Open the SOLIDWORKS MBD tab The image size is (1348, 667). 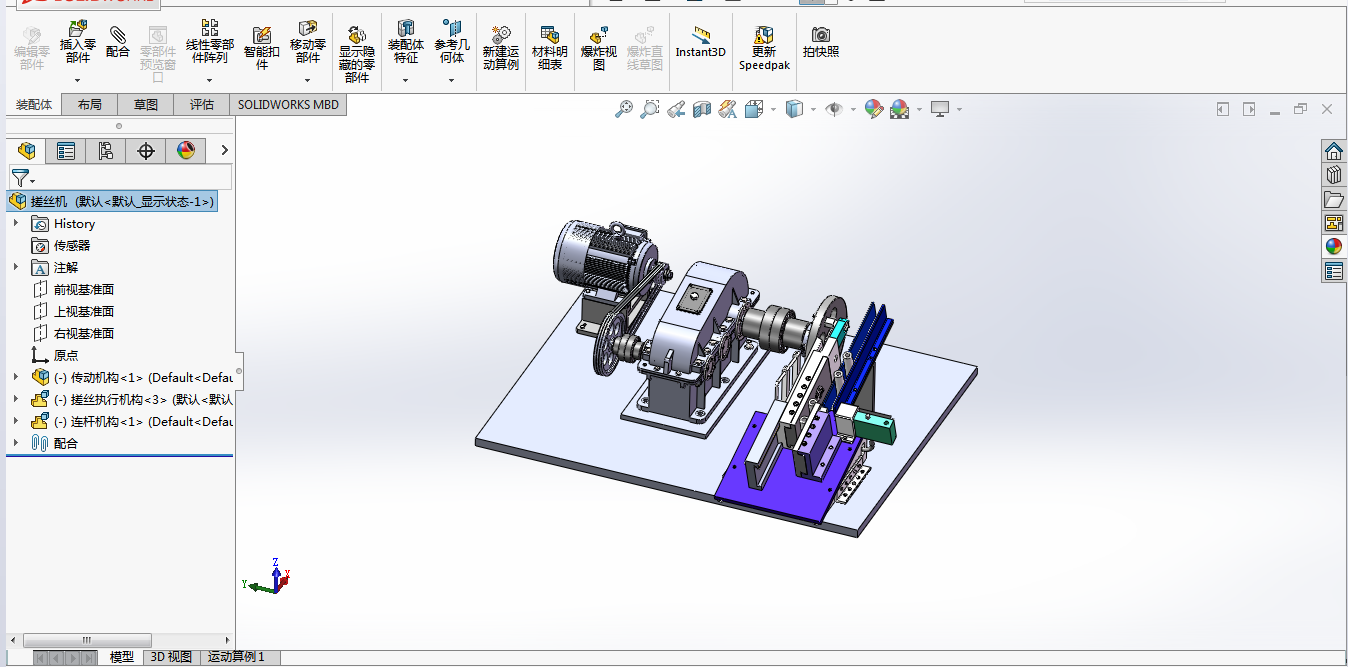coord(288,104)
